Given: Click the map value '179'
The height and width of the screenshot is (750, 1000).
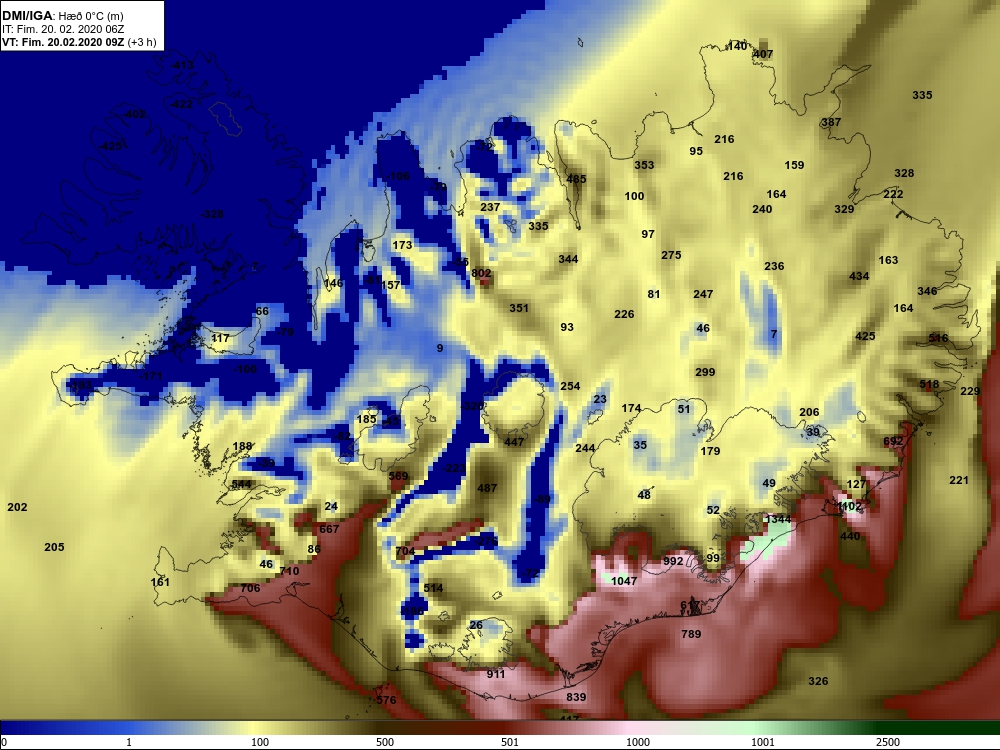Looking at the screenshot, I should [x=710, y=452].
